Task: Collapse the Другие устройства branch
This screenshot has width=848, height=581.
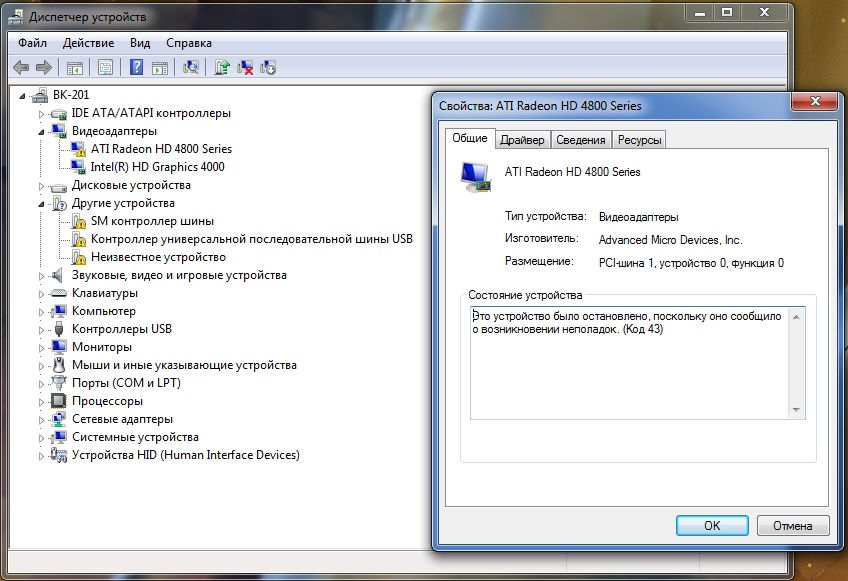Action: 41,204
